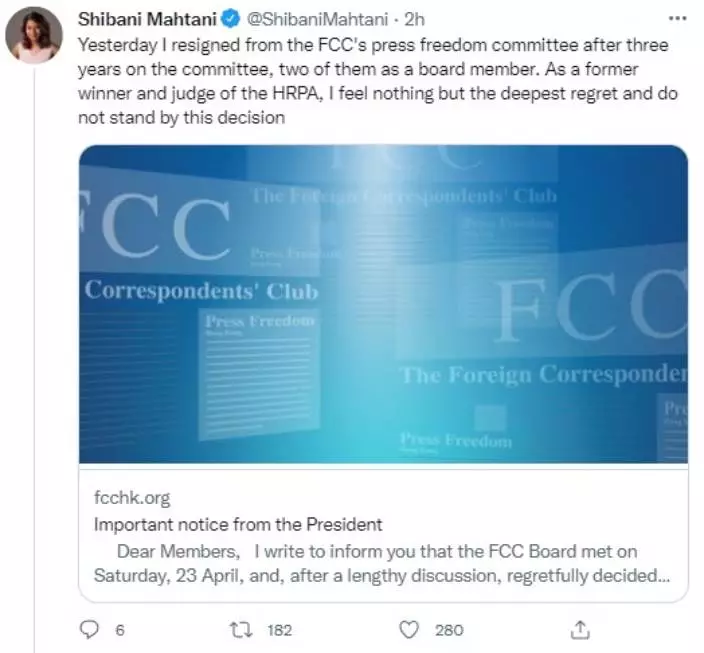Click "The Foreign Correspondents' Club" banner text at top

(403, 196)
